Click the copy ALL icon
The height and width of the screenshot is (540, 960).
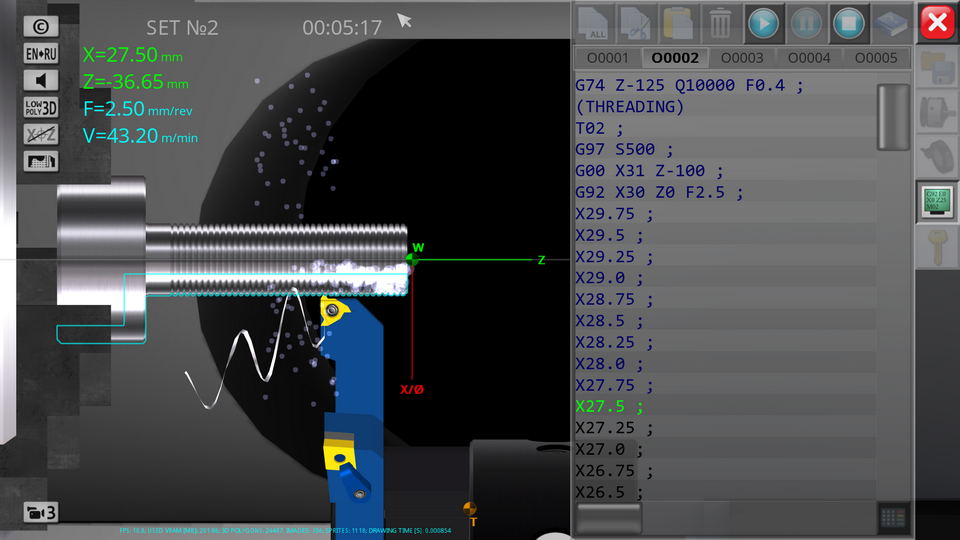(596, 22)
